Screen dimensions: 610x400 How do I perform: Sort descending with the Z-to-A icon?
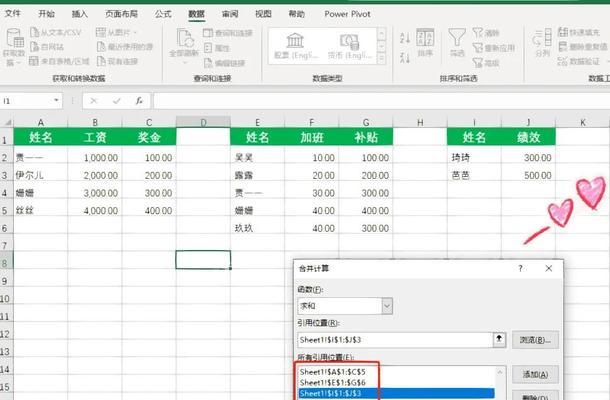pyautogui.click(x=405, y=58)
